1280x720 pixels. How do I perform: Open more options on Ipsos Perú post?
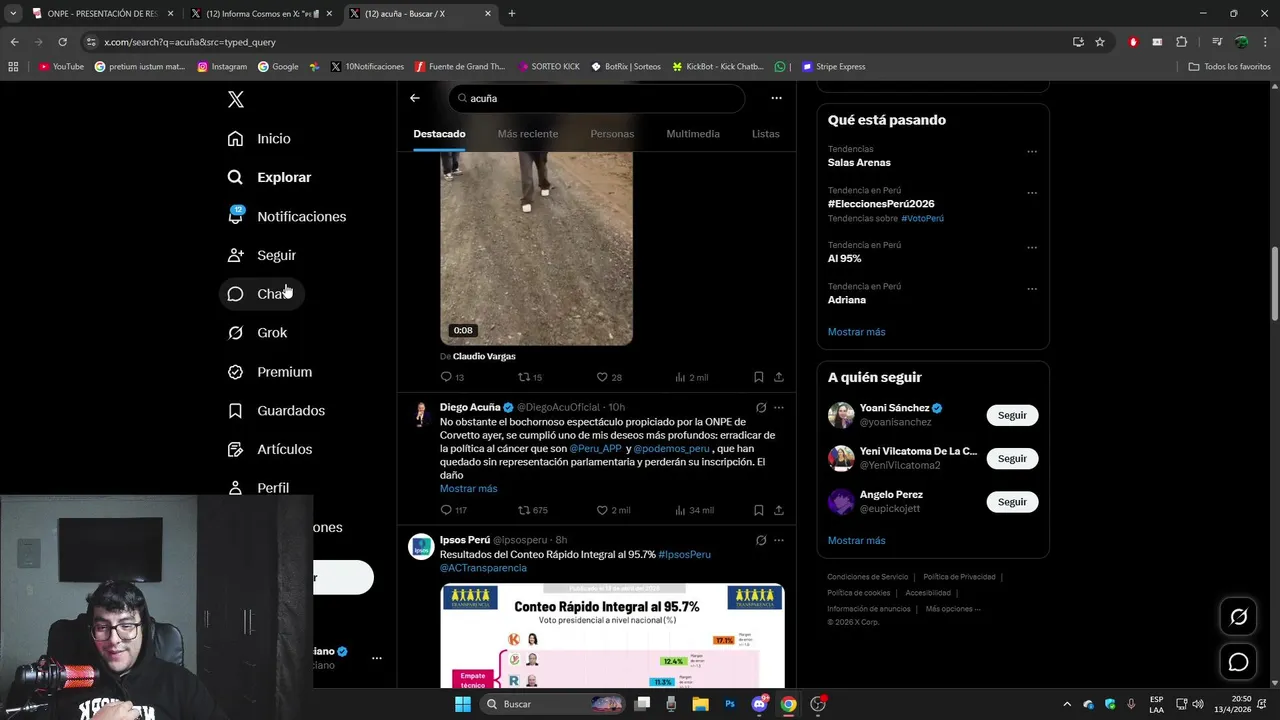coord(779,540)
